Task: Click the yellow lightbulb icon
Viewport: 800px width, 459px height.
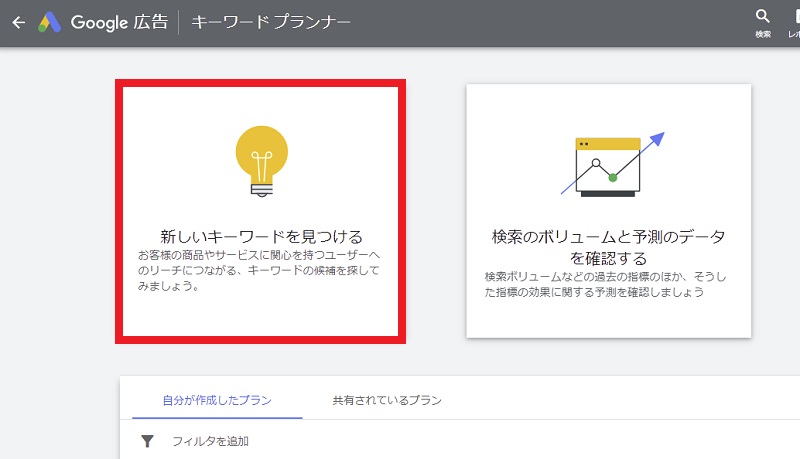Action: pos(262,161)
